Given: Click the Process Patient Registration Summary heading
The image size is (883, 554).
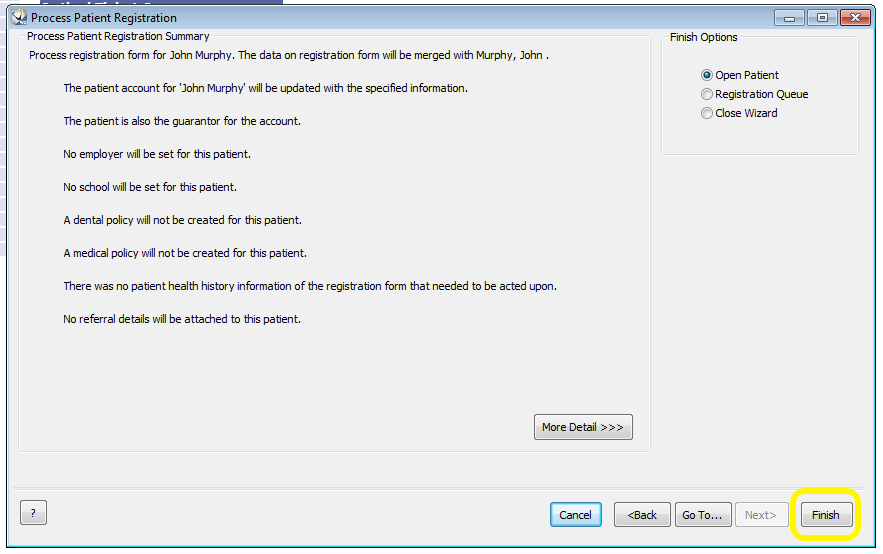Looking at the screenshot, I should pyautogui.click(x=118, y=36).
